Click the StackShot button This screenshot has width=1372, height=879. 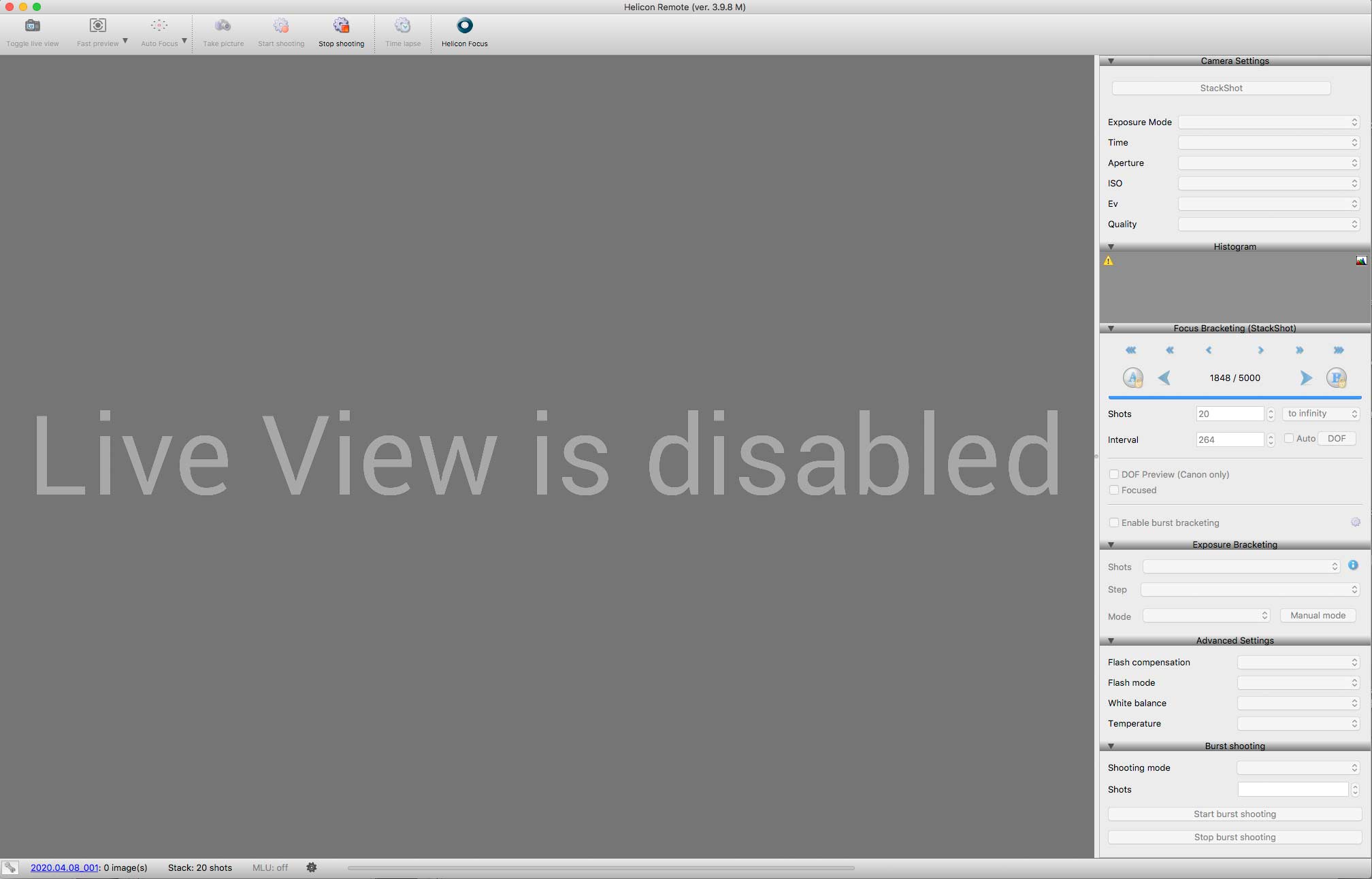(1221, 88)
